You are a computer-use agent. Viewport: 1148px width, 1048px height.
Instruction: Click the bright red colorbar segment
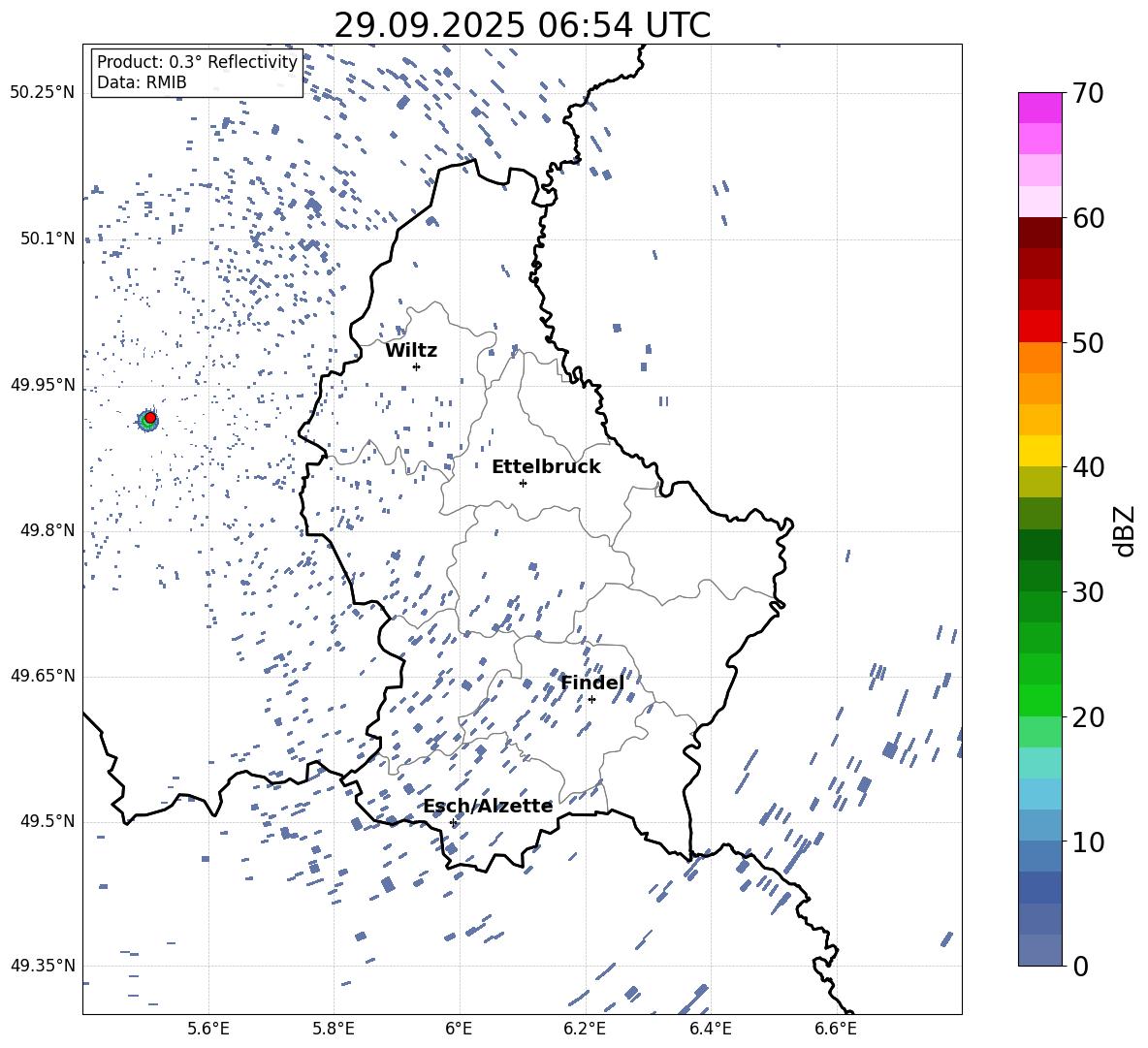click(x=1039, y=327)
